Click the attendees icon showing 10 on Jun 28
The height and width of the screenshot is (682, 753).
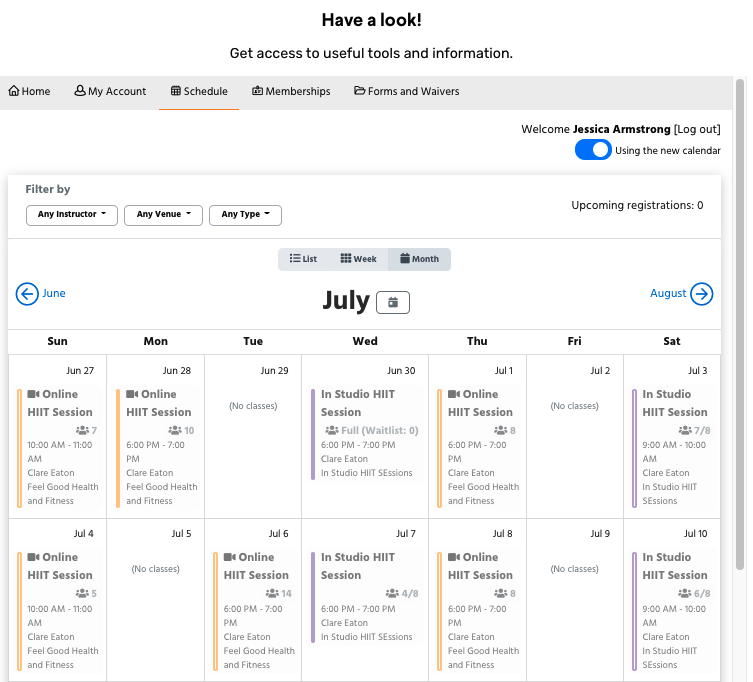coord(175,430)
